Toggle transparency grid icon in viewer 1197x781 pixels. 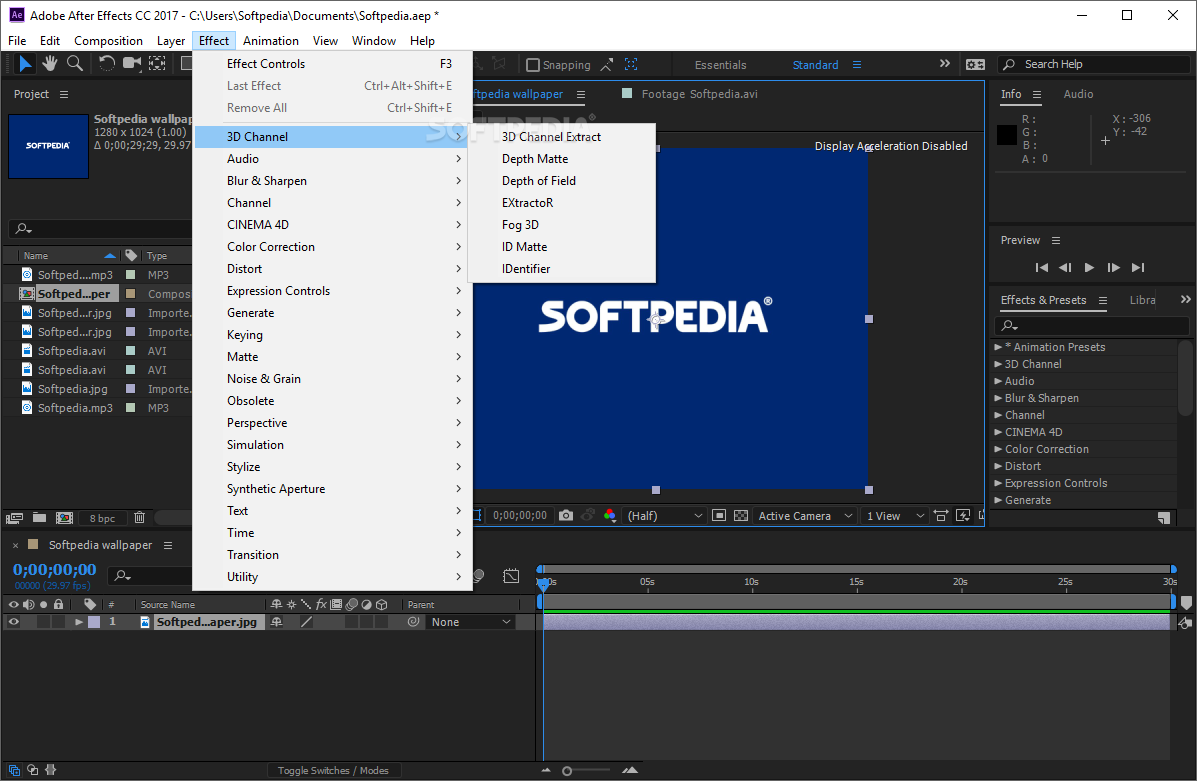tap(740, 516)
